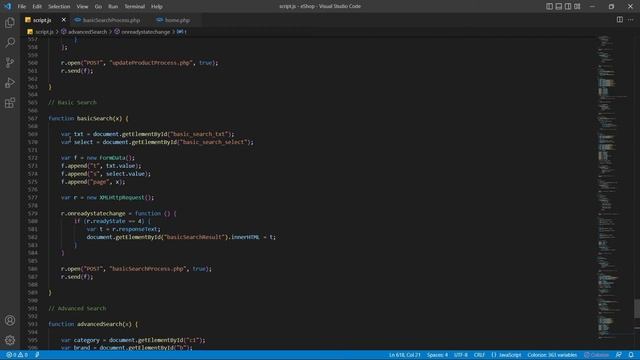This screenshot has height=360, width=640.
Task: Click the basicSearch function name
Action: [x=95, y=118]
